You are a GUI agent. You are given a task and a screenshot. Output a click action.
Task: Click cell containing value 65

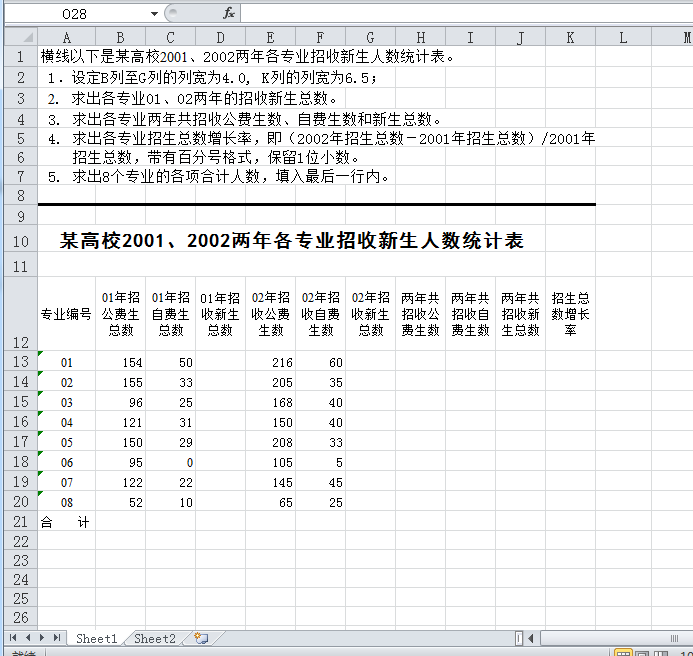coord(270,502)
